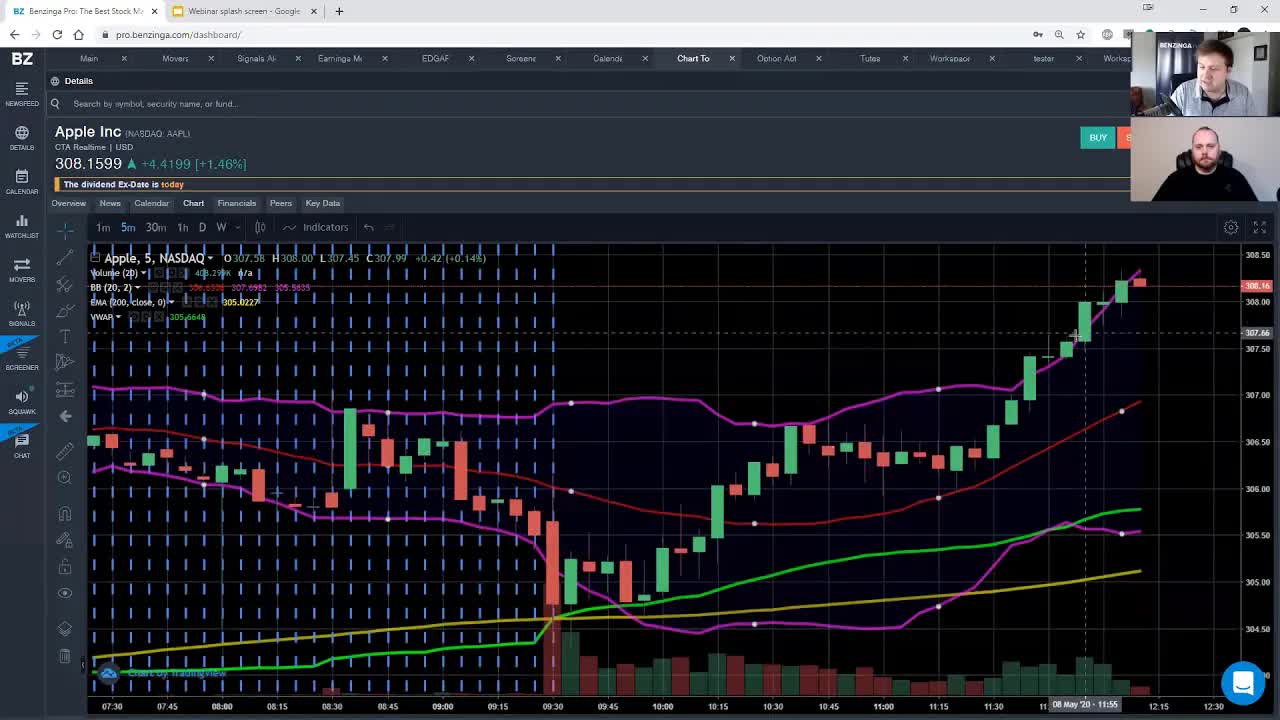
Task: Open the Newsfeed sidebar panel
Action: (22, 94)
